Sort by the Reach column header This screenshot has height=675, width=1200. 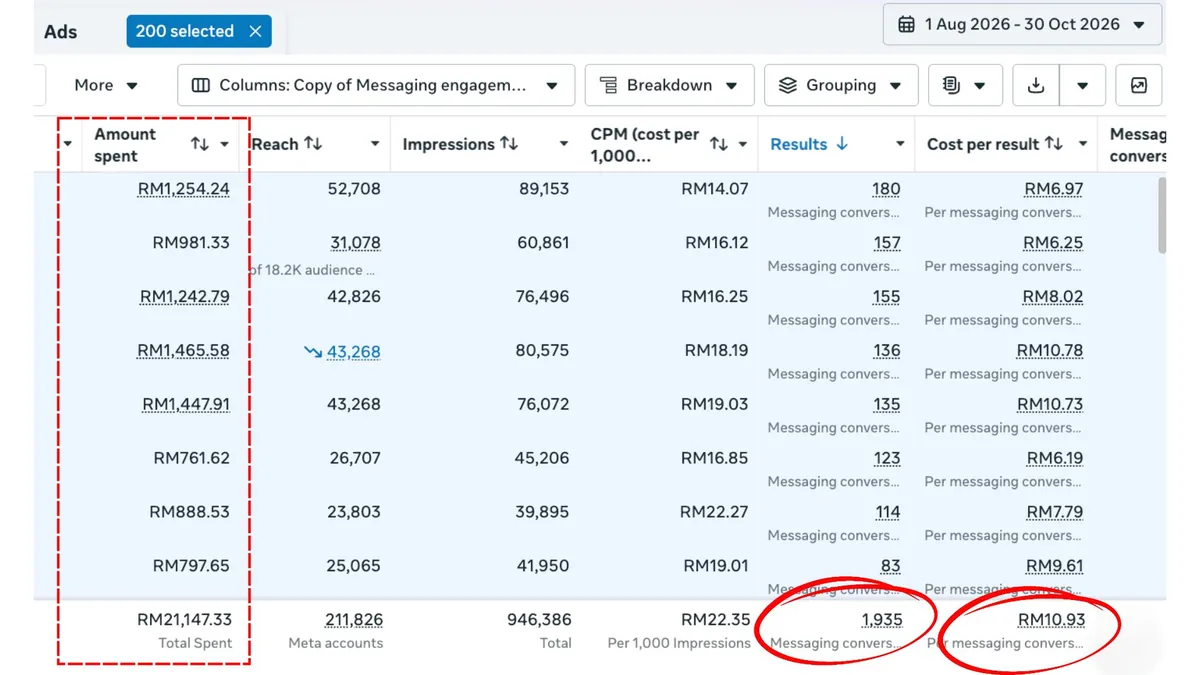287,144
